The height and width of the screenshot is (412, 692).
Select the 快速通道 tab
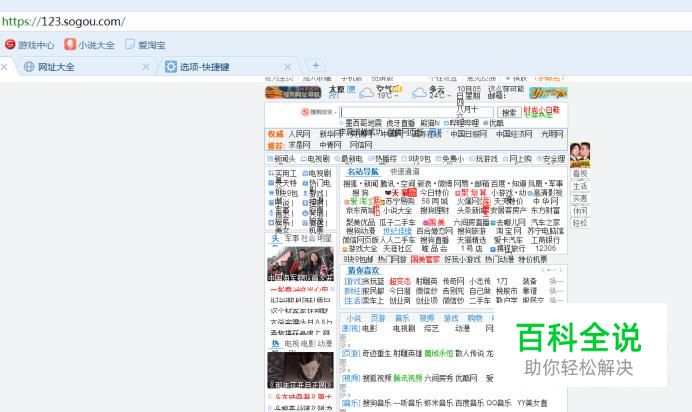405,172
